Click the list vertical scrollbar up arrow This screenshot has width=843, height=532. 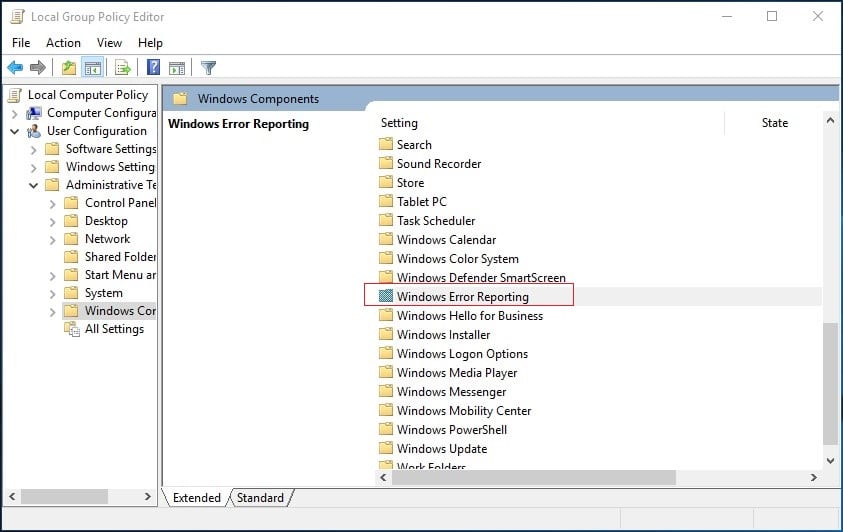click(830, 120)
